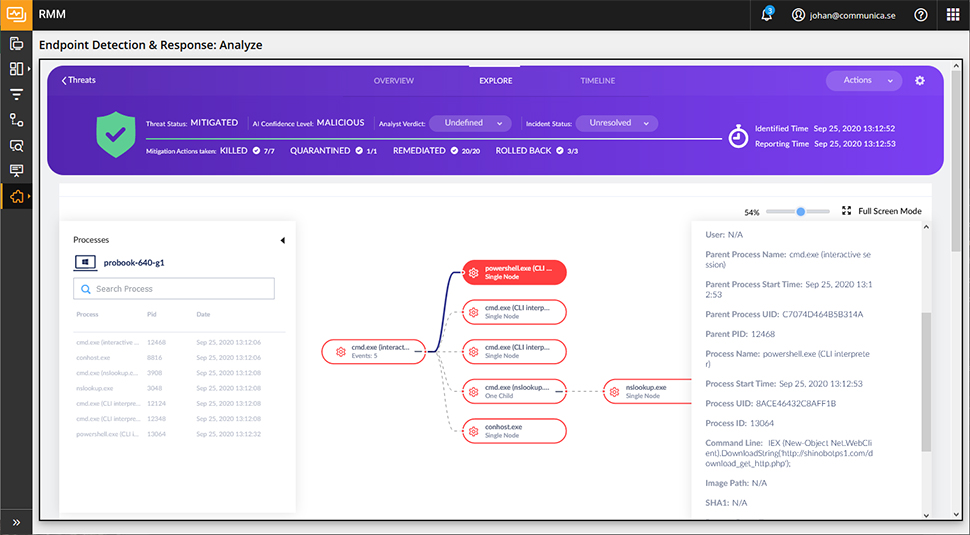Screen dimensions: 970x535
Task: Sort by Process column header
Action: pyautogui.click(x=87, y=314)
